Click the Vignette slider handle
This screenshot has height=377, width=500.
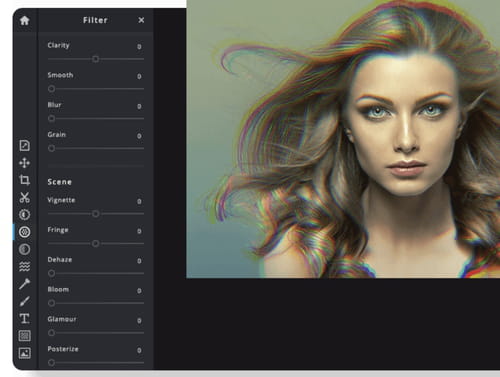[x=96, y=214]
